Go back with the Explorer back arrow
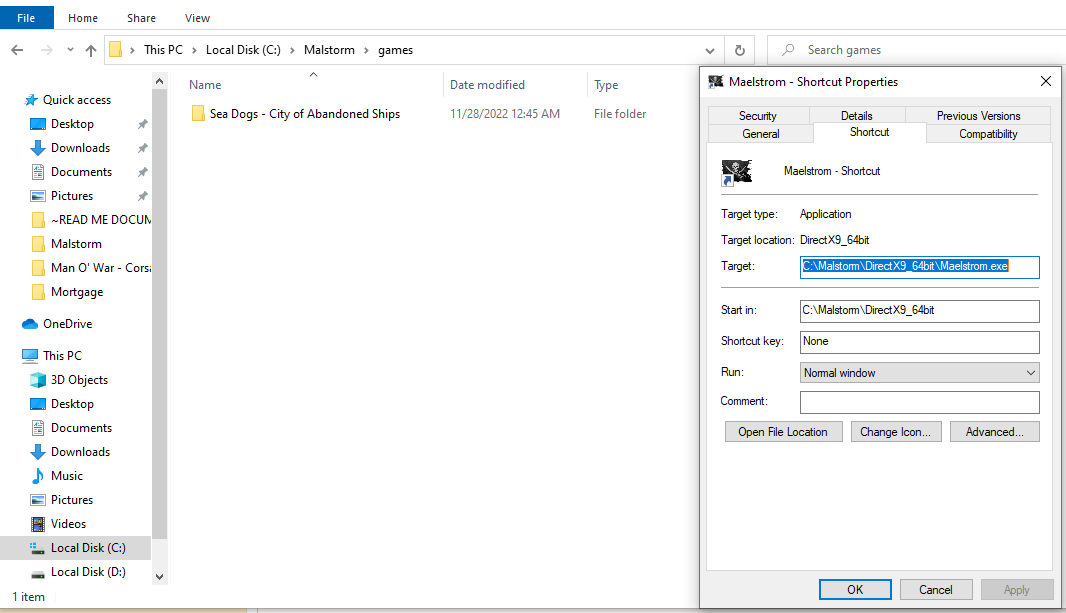The width and height of the screenshot is (1066, 613). [x=18, y=50]
